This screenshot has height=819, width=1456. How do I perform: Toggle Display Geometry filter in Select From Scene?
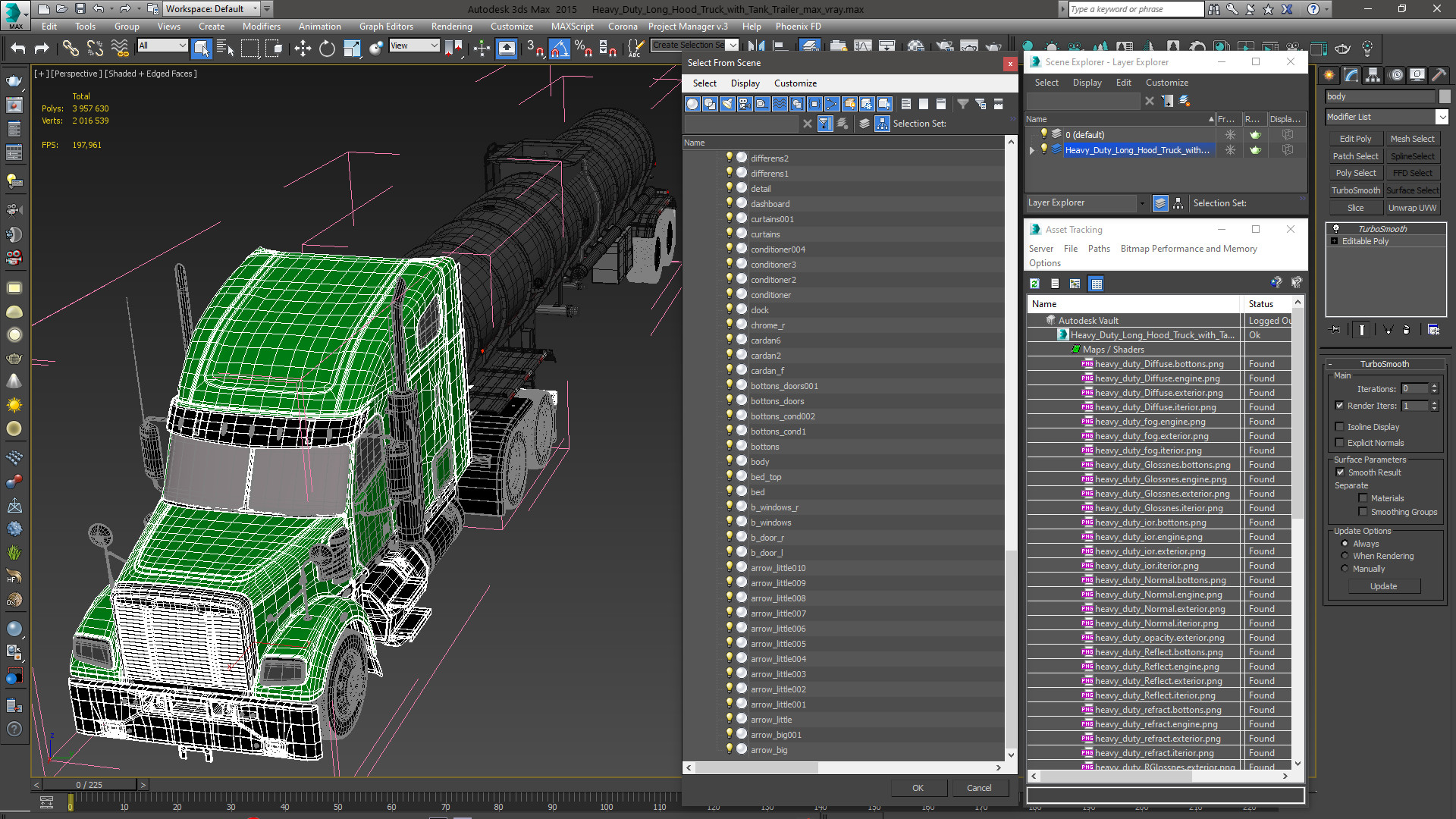tap(692, 104)
